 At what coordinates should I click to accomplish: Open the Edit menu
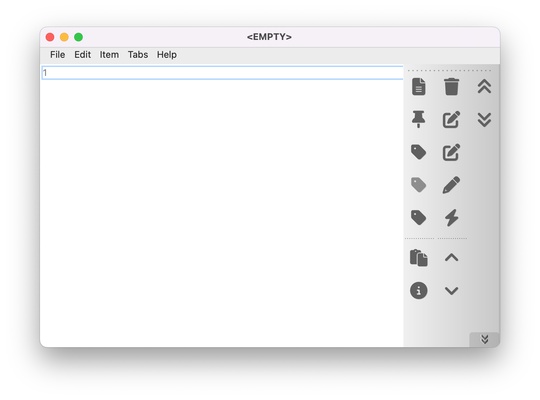(83, 55)
